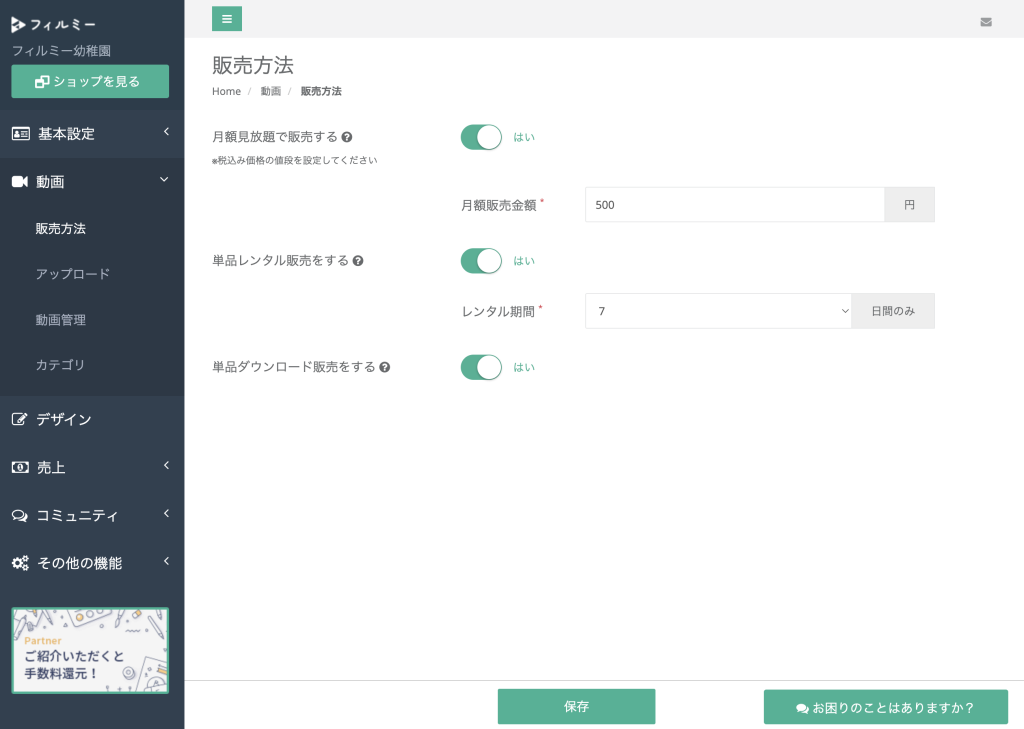Click help icon beside 月額見放題で販売する
The image size is (1024, 729).
(347, 137)
